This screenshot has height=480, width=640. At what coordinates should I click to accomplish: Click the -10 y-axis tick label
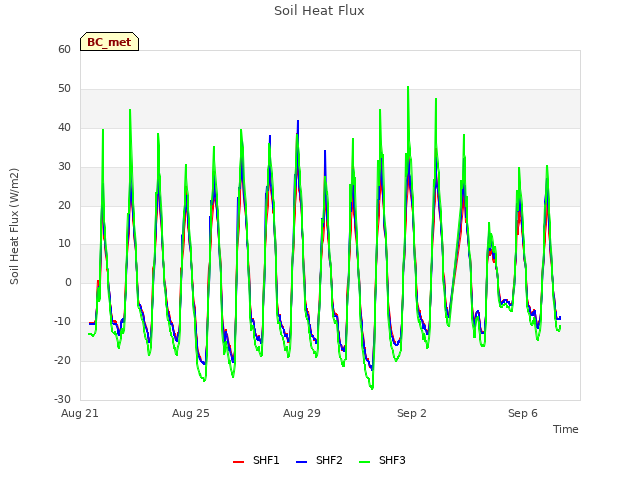click(63, 321)
